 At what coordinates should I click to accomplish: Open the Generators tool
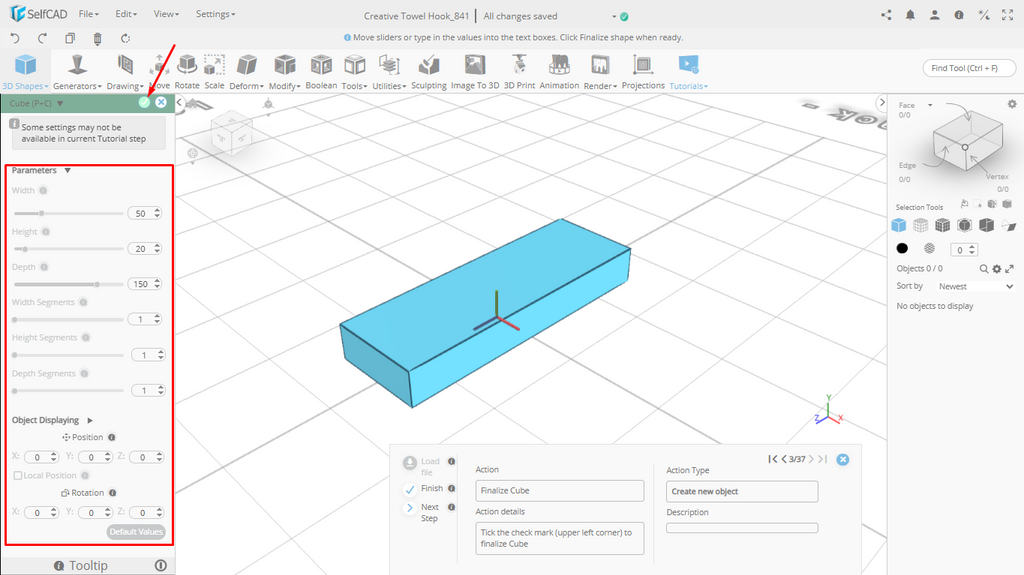(x=77, y=72)
